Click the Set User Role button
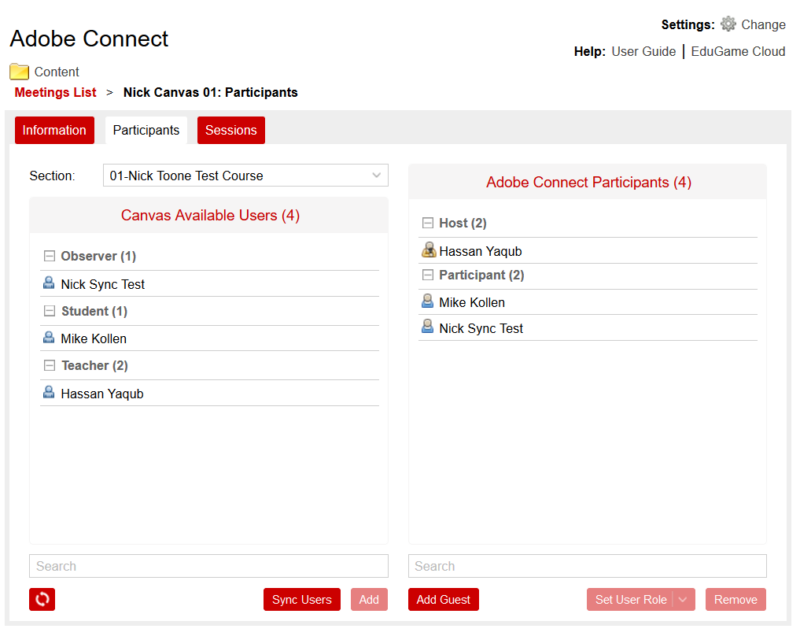Screen dimensions: 800x636 click(630, 600)
